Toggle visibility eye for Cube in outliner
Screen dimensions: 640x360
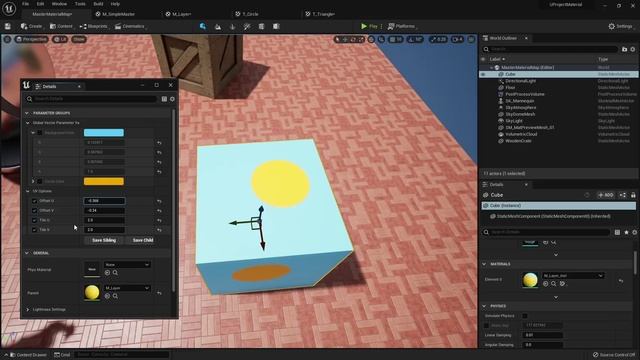[x=483, y=74]
